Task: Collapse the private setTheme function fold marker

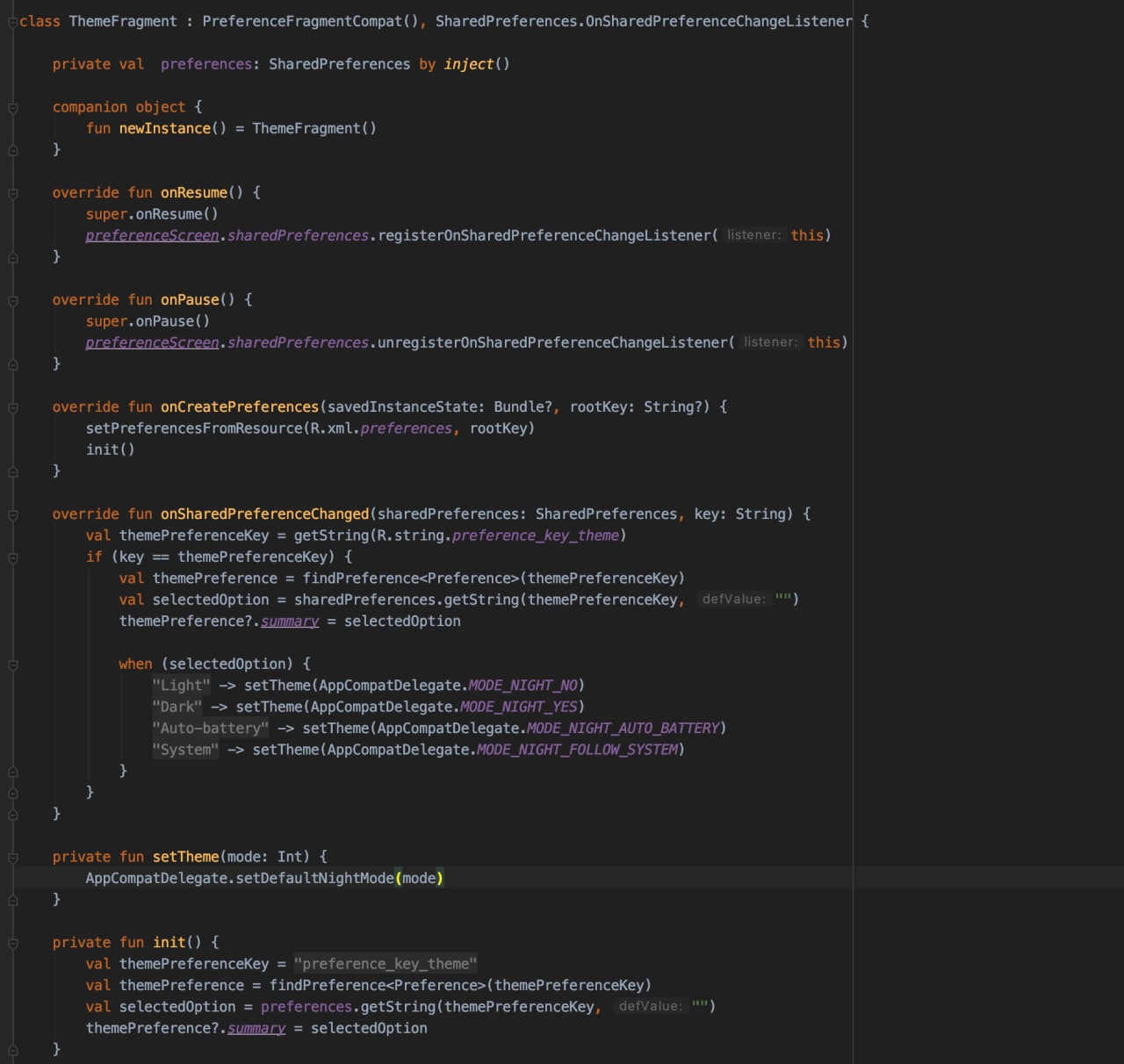Action: (x=12, y=858)
